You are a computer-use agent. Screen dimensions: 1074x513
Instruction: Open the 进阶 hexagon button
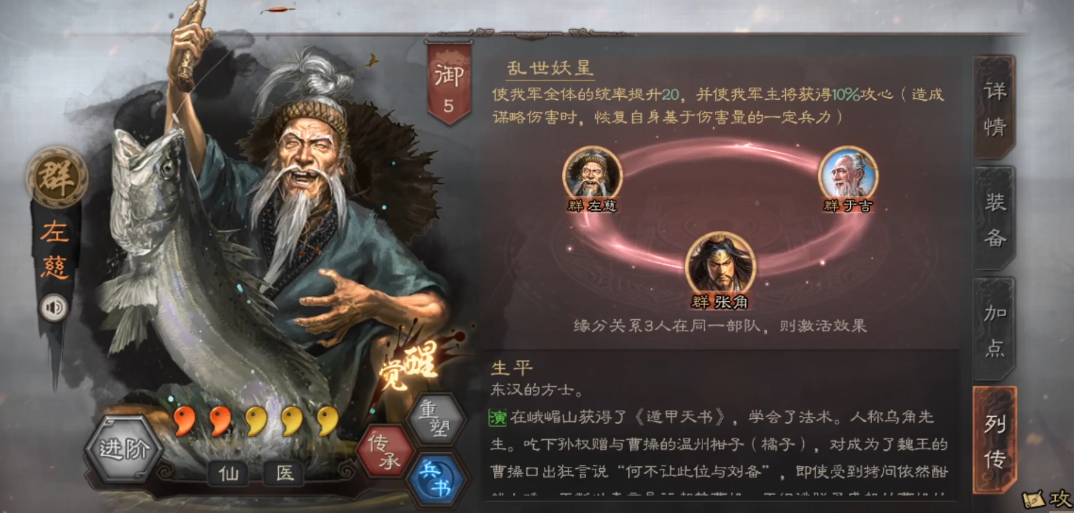(123, 450)
